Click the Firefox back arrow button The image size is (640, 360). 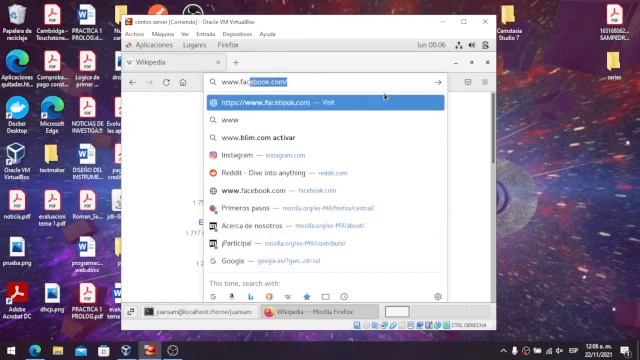(x=133, y=82)
